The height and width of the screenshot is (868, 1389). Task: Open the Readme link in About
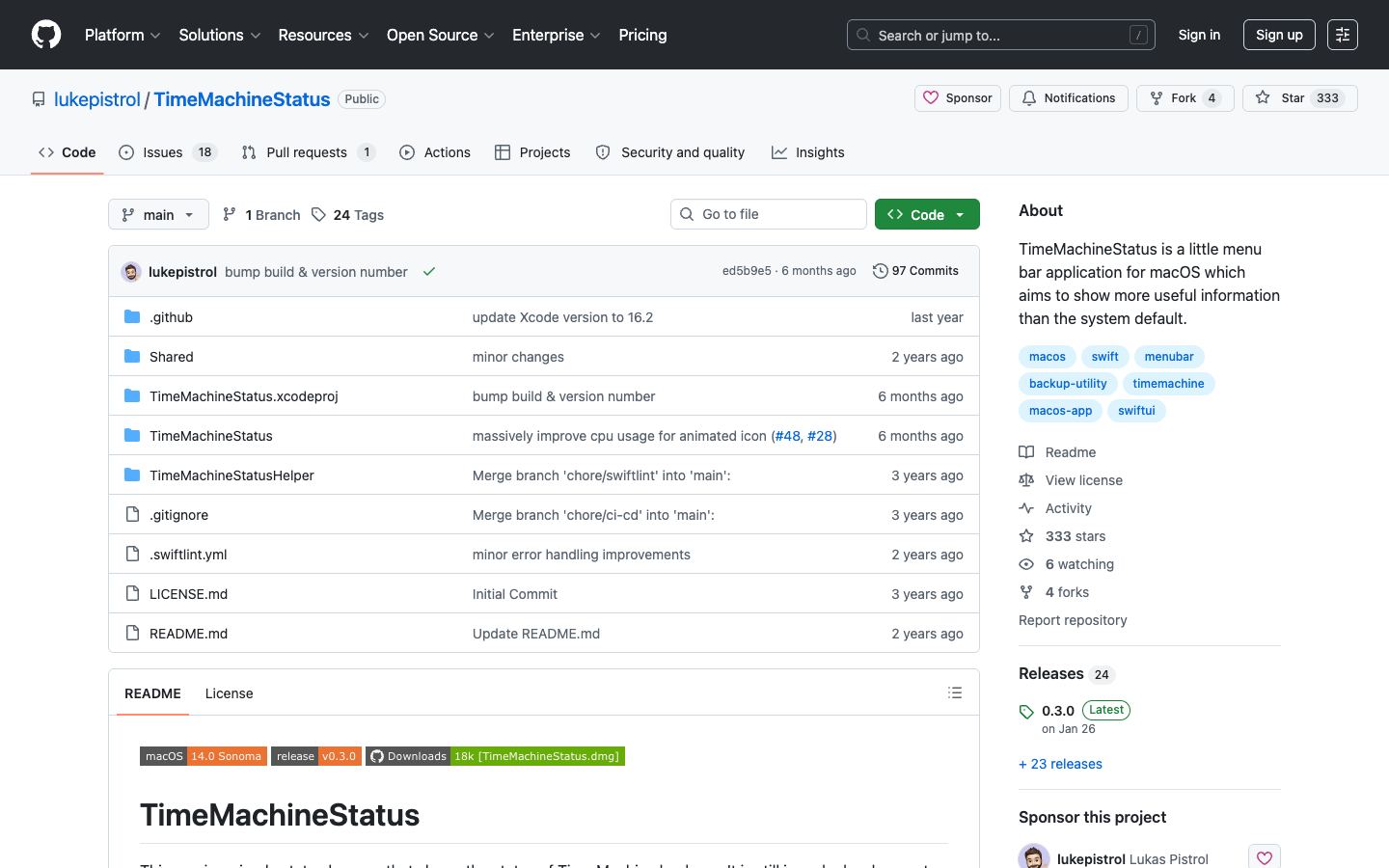[1057, 452]
